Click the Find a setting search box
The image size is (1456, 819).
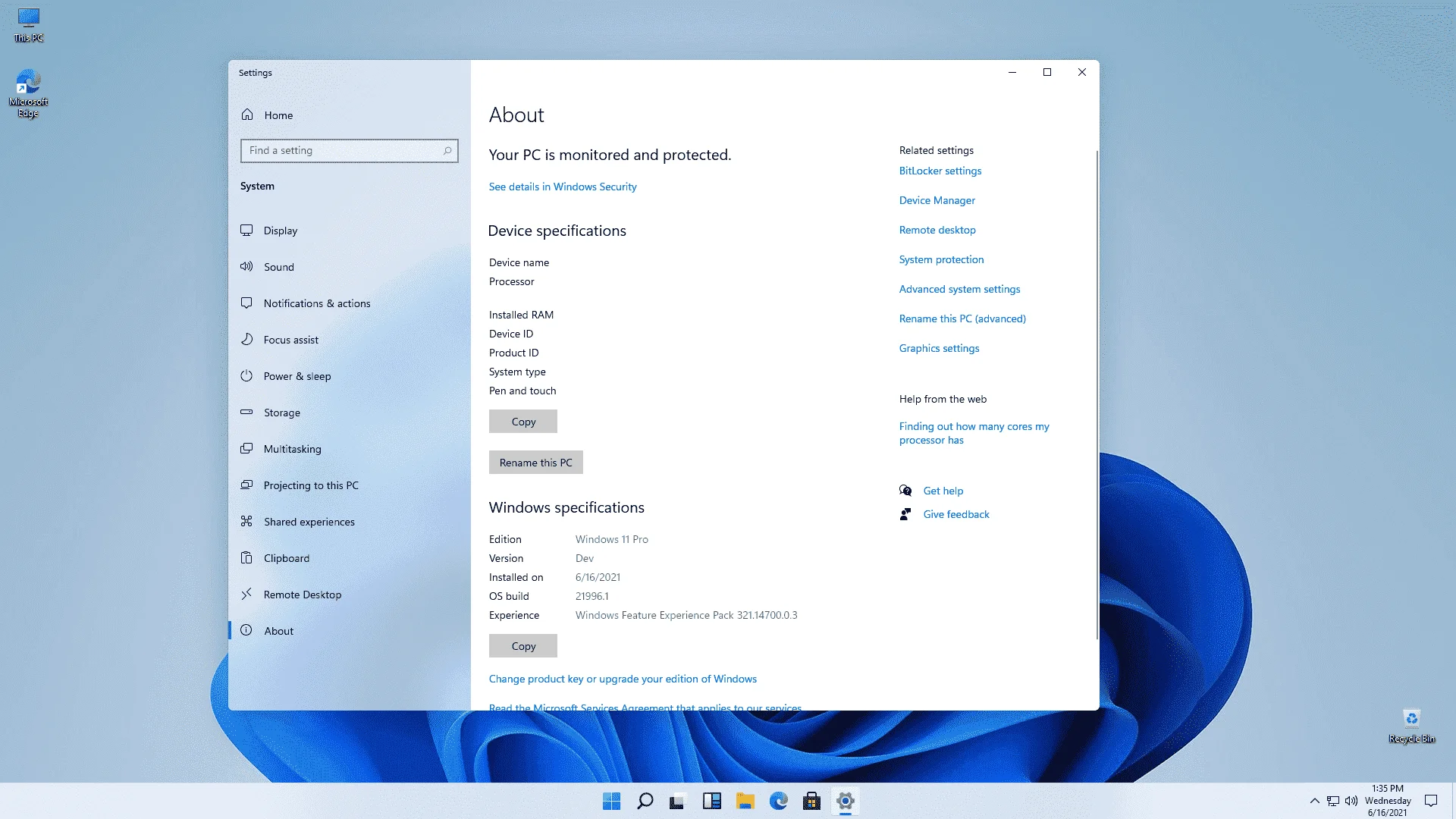tap(350, 151)
